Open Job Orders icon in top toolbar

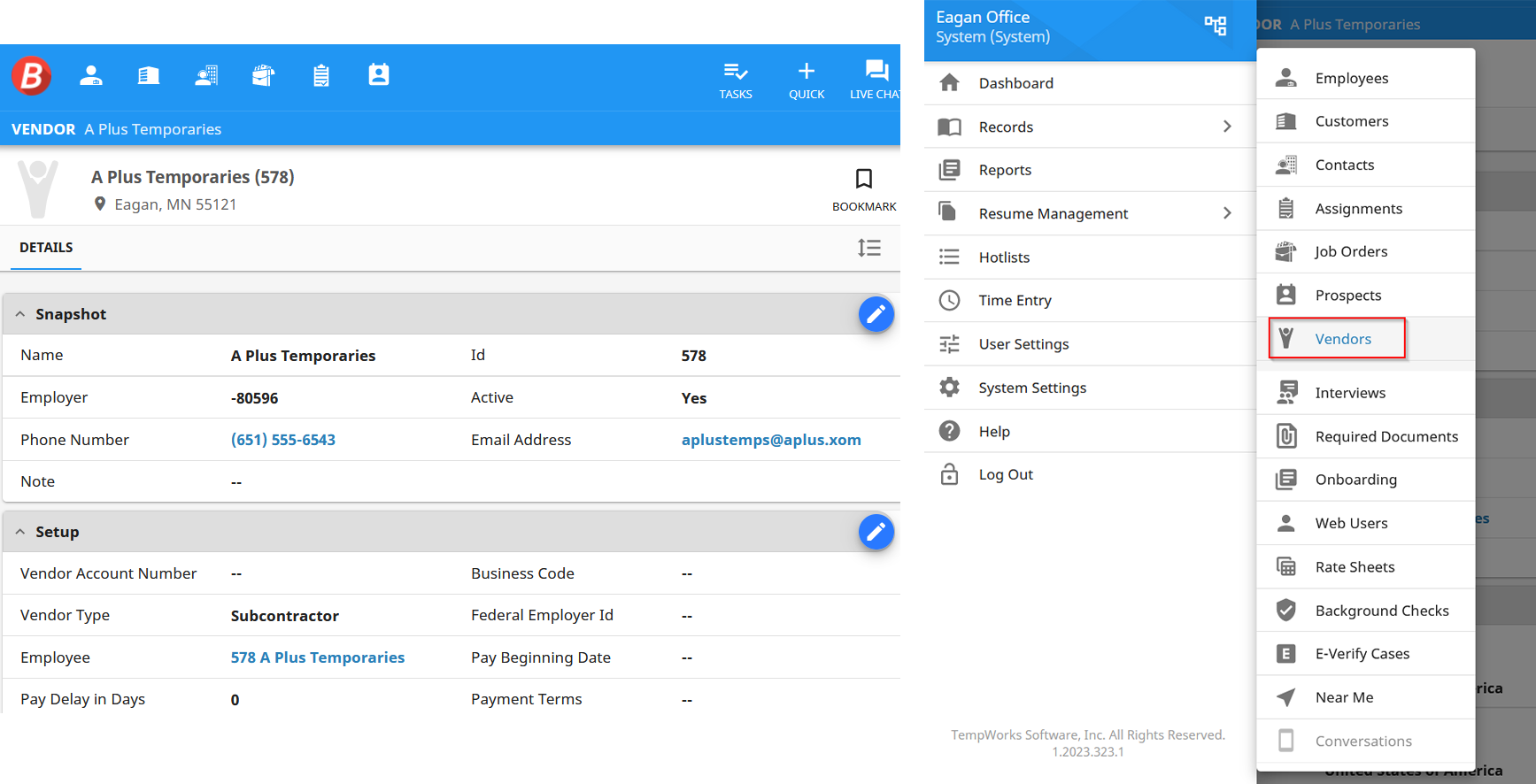coord(264,76)
